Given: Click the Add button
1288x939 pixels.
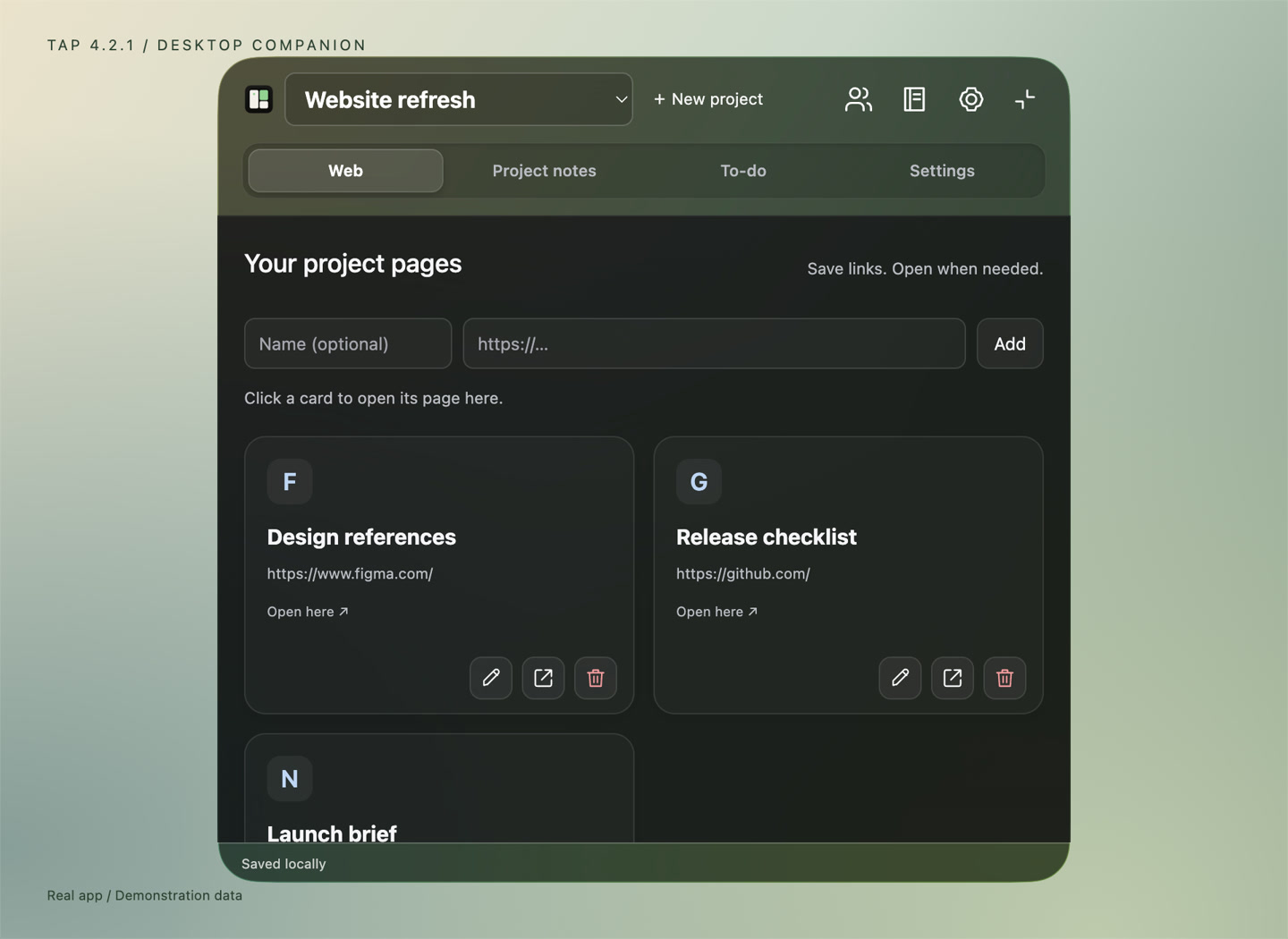Looking at the screenshot, I should click(1010, 343).
